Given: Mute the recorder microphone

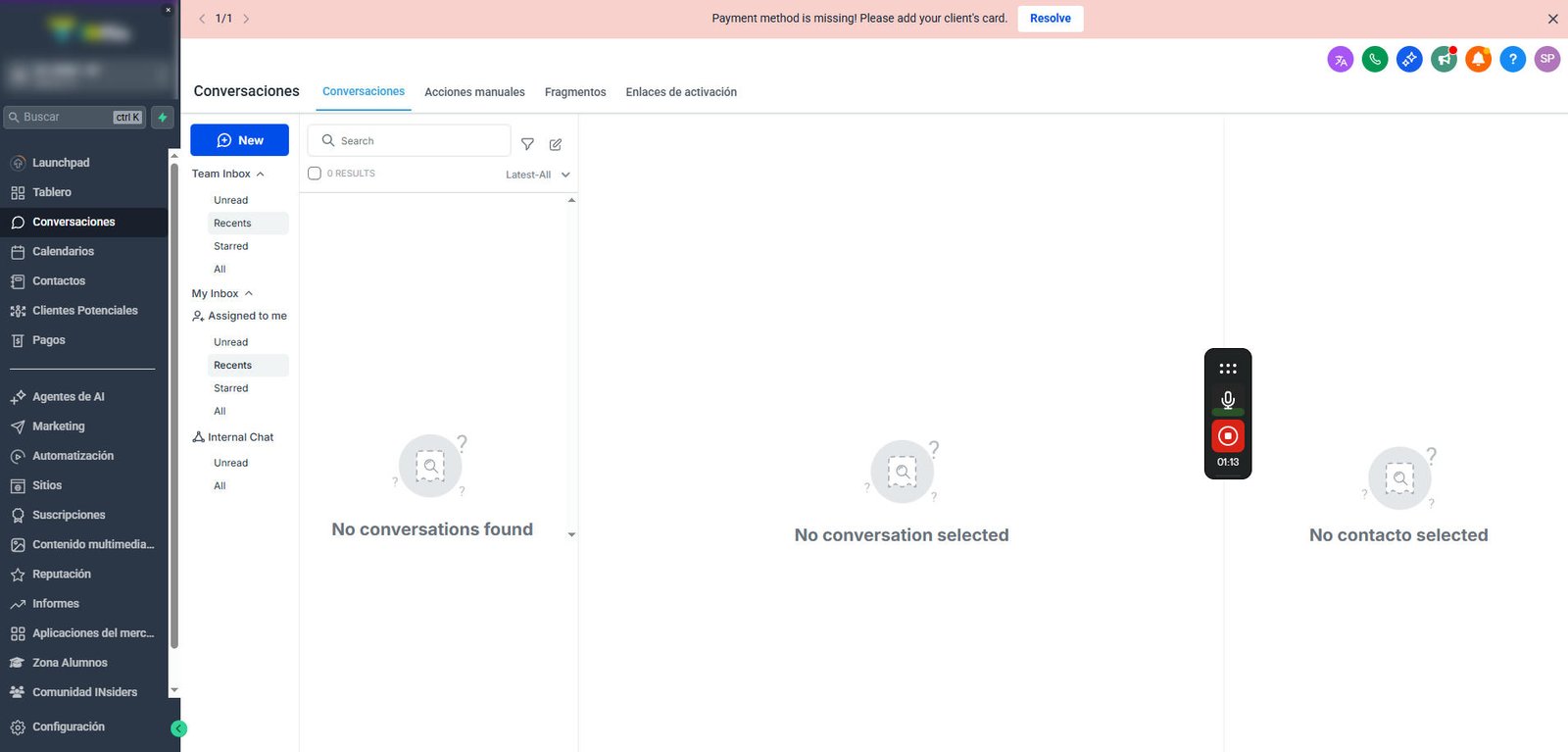Looking at the screenshot, I should [1228, 399].
